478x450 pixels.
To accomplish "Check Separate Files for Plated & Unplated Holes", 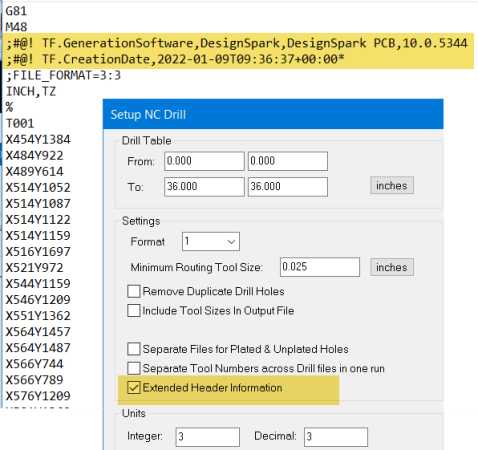I will 134,349.
